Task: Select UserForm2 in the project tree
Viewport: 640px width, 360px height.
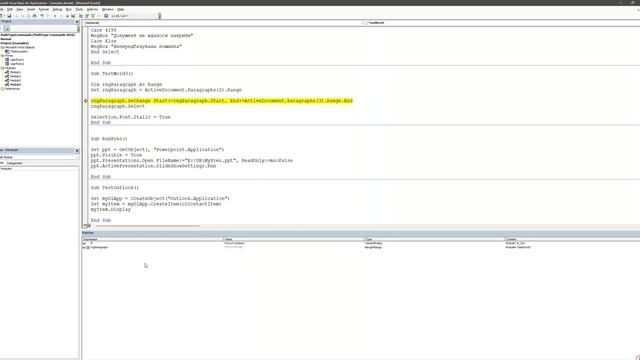Action: point(17,64)
